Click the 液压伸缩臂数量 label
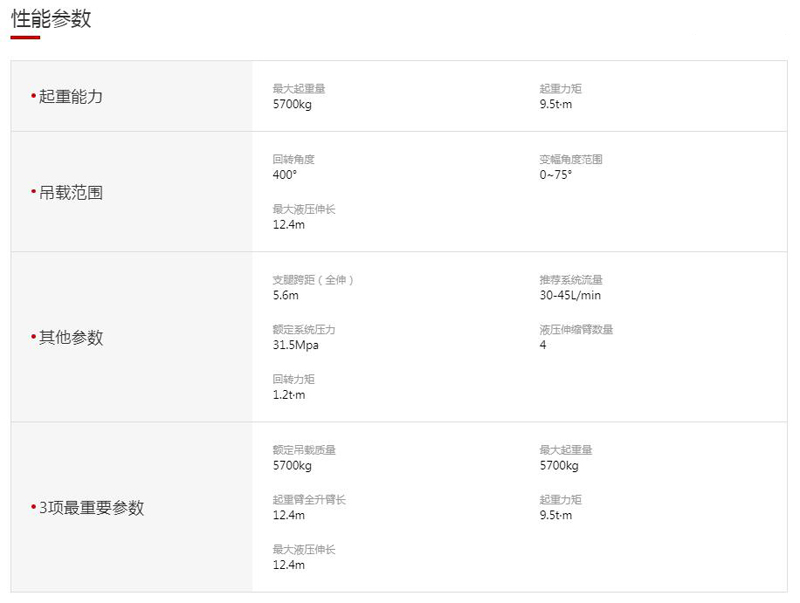 tap(576, 330)
